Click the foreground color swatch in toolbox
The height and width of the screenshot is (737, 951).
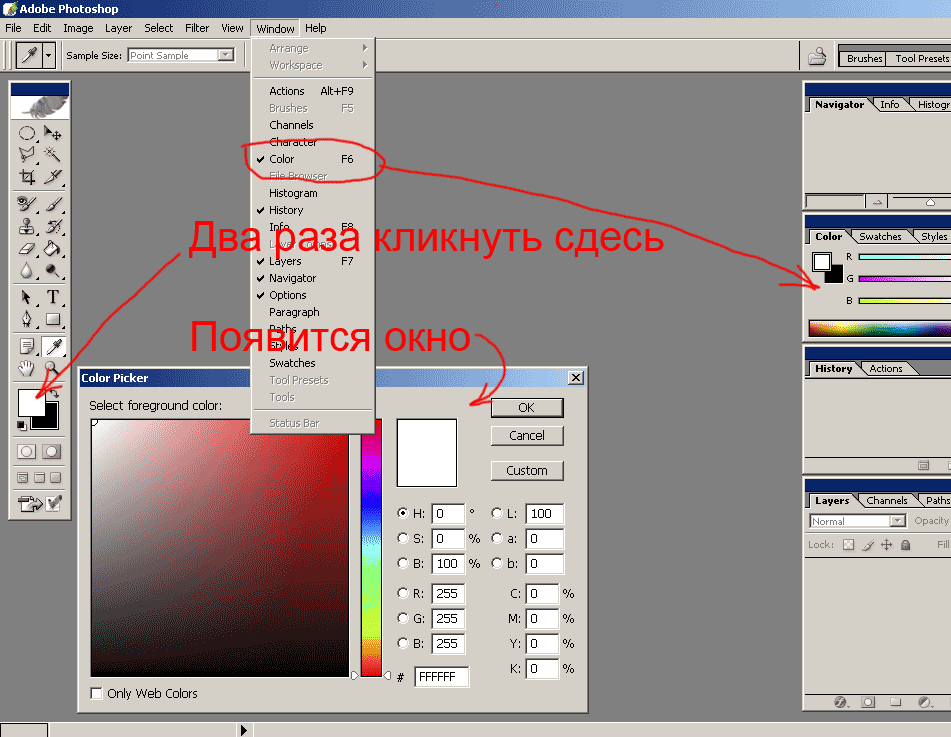(x=30, y=402)
